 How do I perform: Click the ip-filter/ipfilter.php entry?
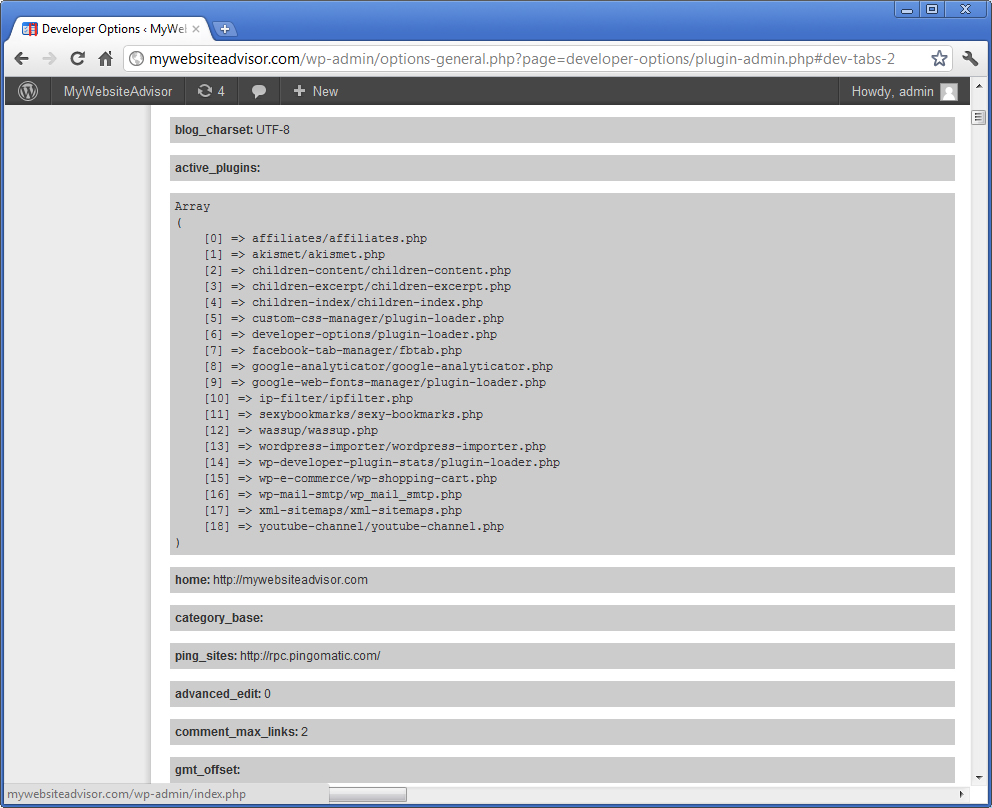click(x=336, y=399)
